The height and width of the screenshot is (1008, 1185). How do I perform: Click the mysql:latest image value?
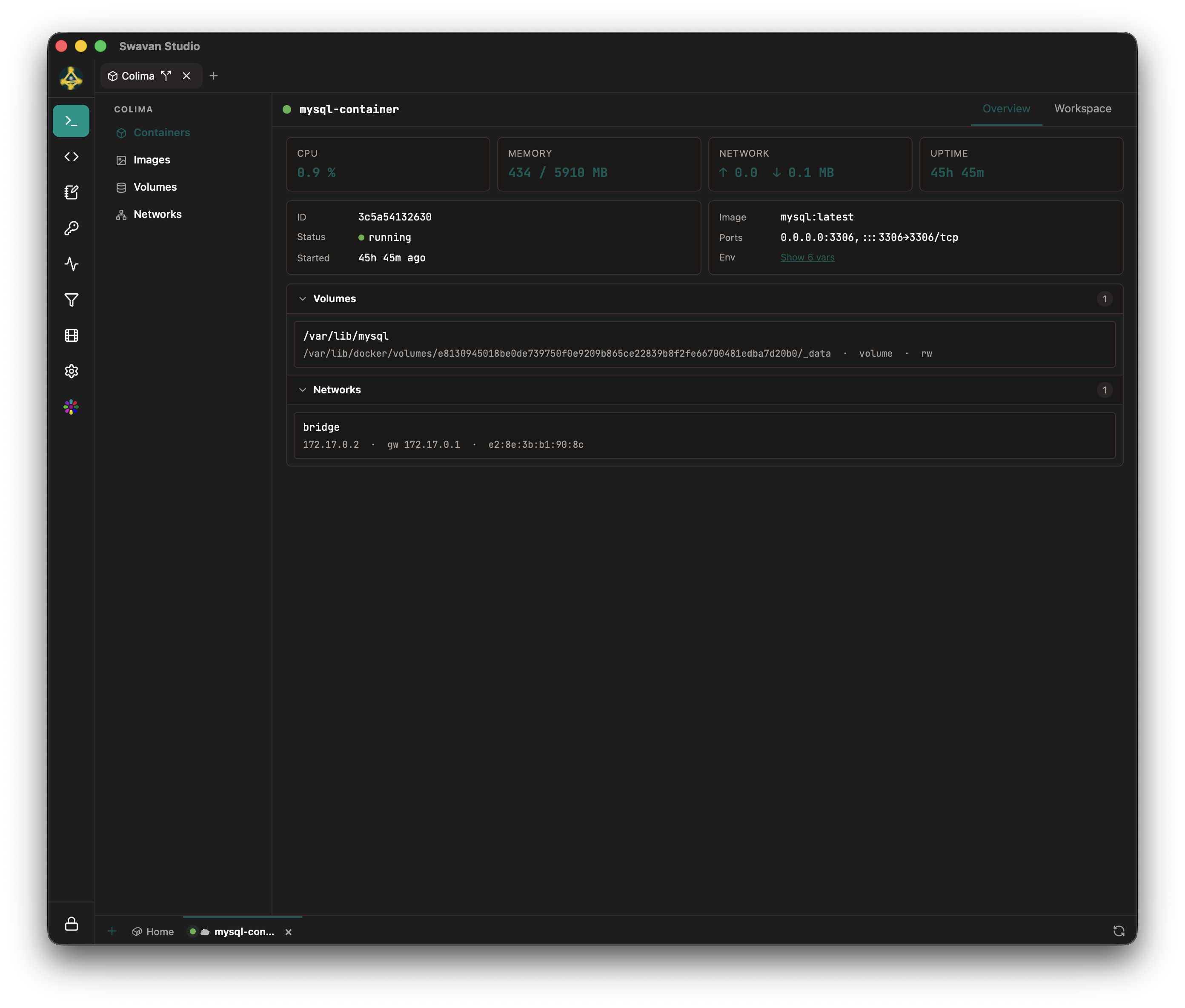(816, 217)
